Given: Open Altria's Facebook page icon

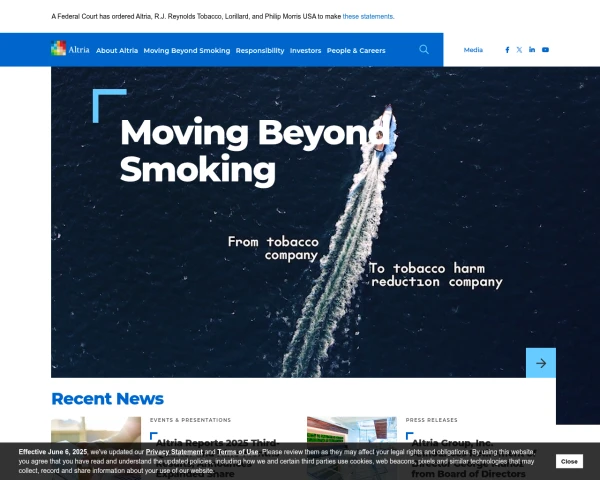Looking at the screenshot, I should pyautogui.click(x=507, y=50).
